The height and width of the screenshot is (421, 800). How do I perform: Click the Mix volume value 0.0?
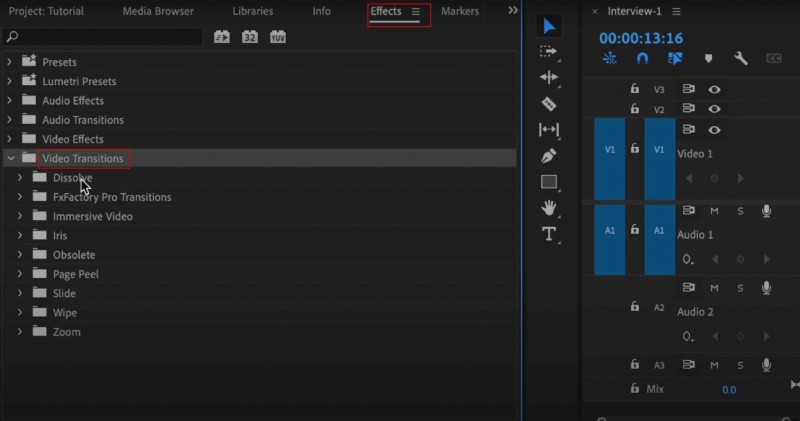coord(729,390)
